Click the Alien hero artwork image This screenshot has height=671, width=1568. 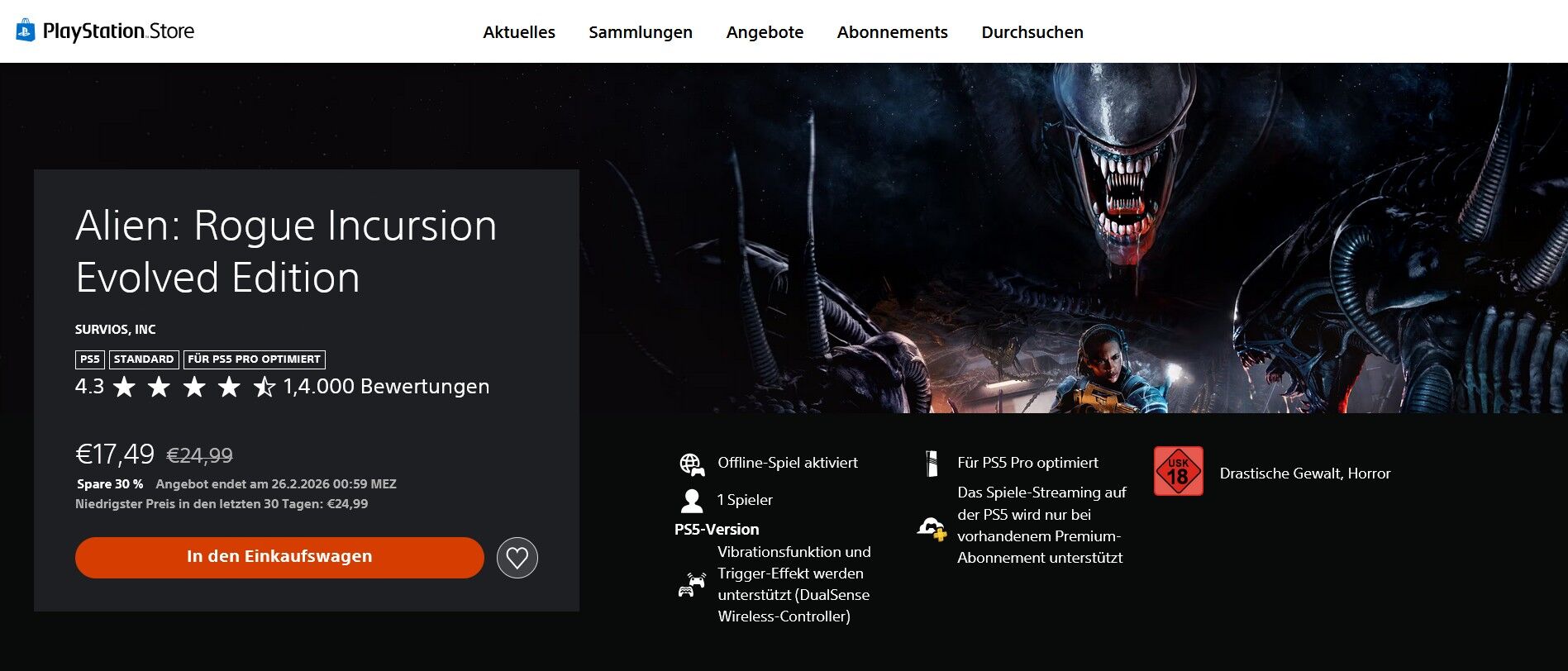coord(1075,240)
